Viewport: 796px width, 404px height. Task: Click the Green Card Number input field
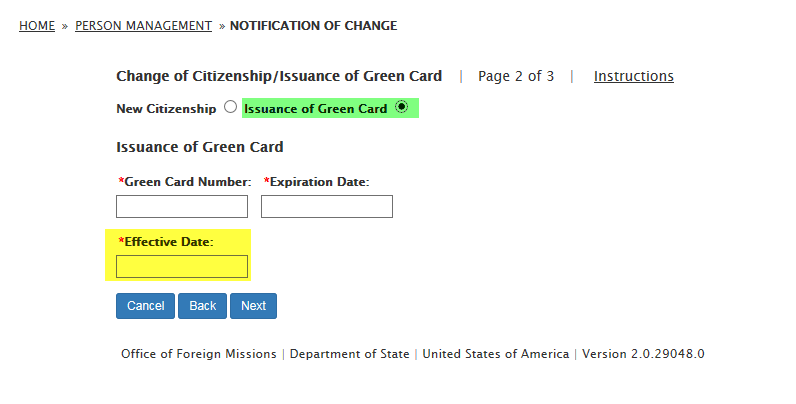click(182, 206)
